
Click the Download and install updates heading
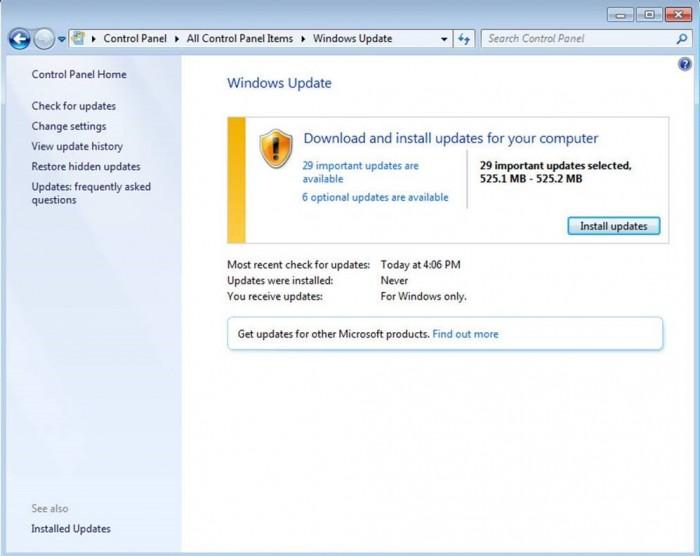[450, 138]
